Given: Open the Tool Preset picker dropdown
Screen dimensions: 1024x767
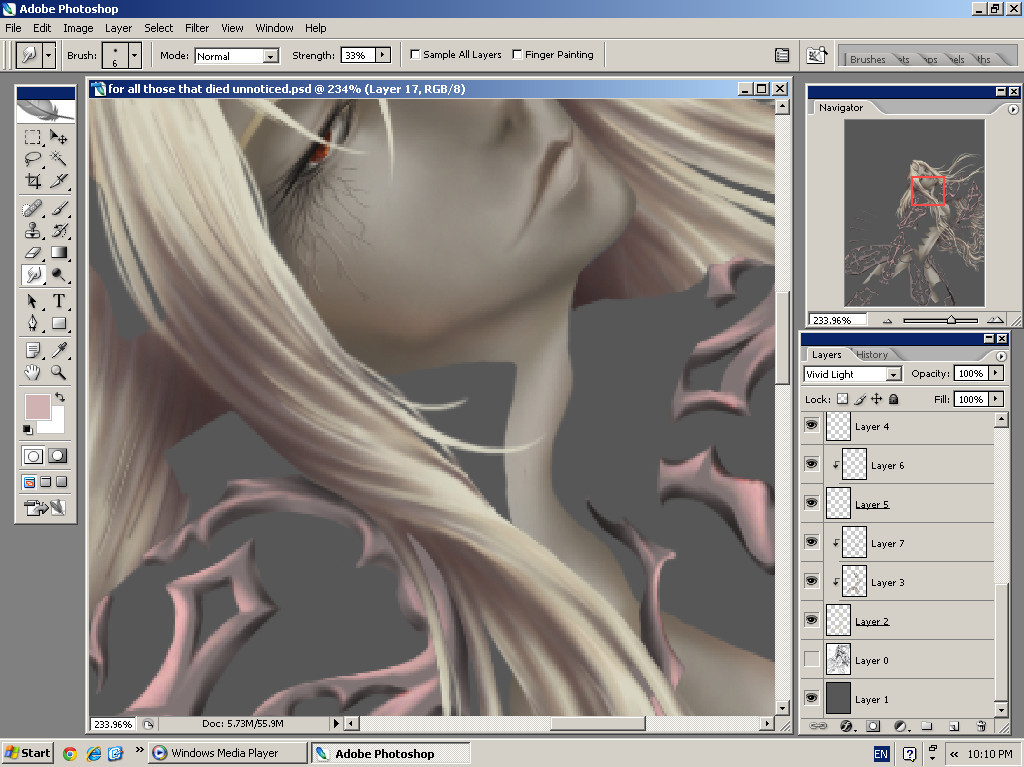Looking at the screenshot, I should tap(48, 56).
